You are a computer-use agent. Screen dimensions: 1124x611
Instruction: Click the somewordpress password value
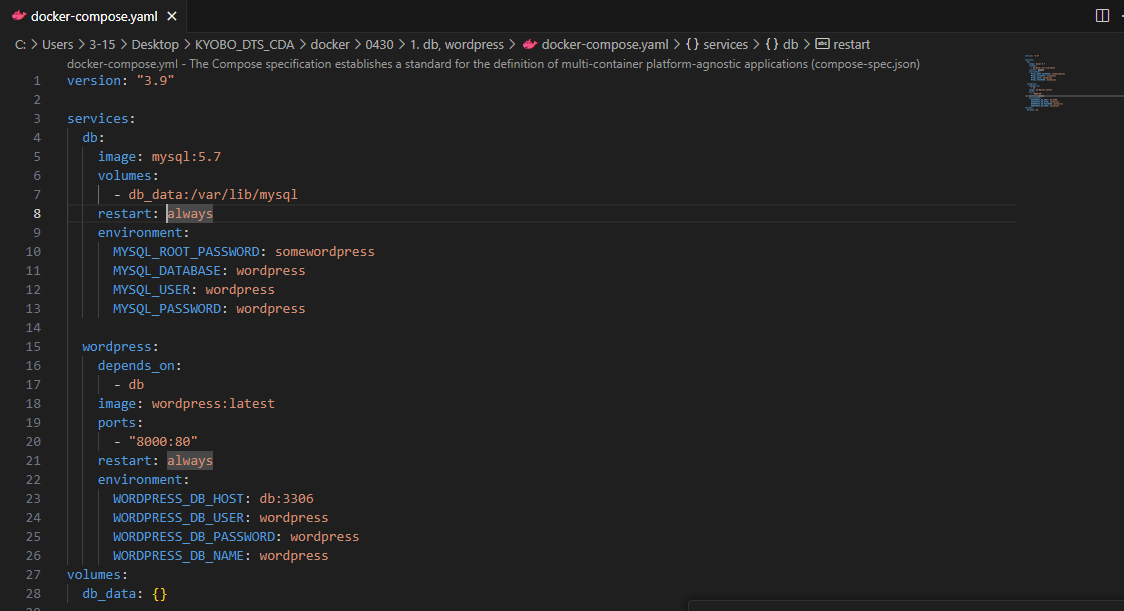pos(325,252)
